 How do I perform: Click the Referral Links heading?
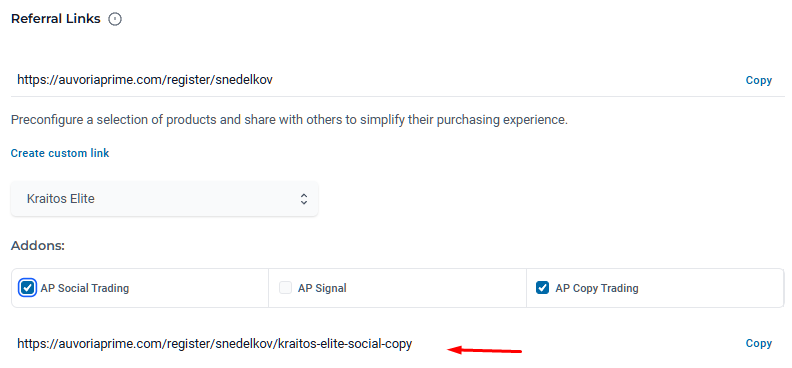pyautogui.click(x=56, y=19)
